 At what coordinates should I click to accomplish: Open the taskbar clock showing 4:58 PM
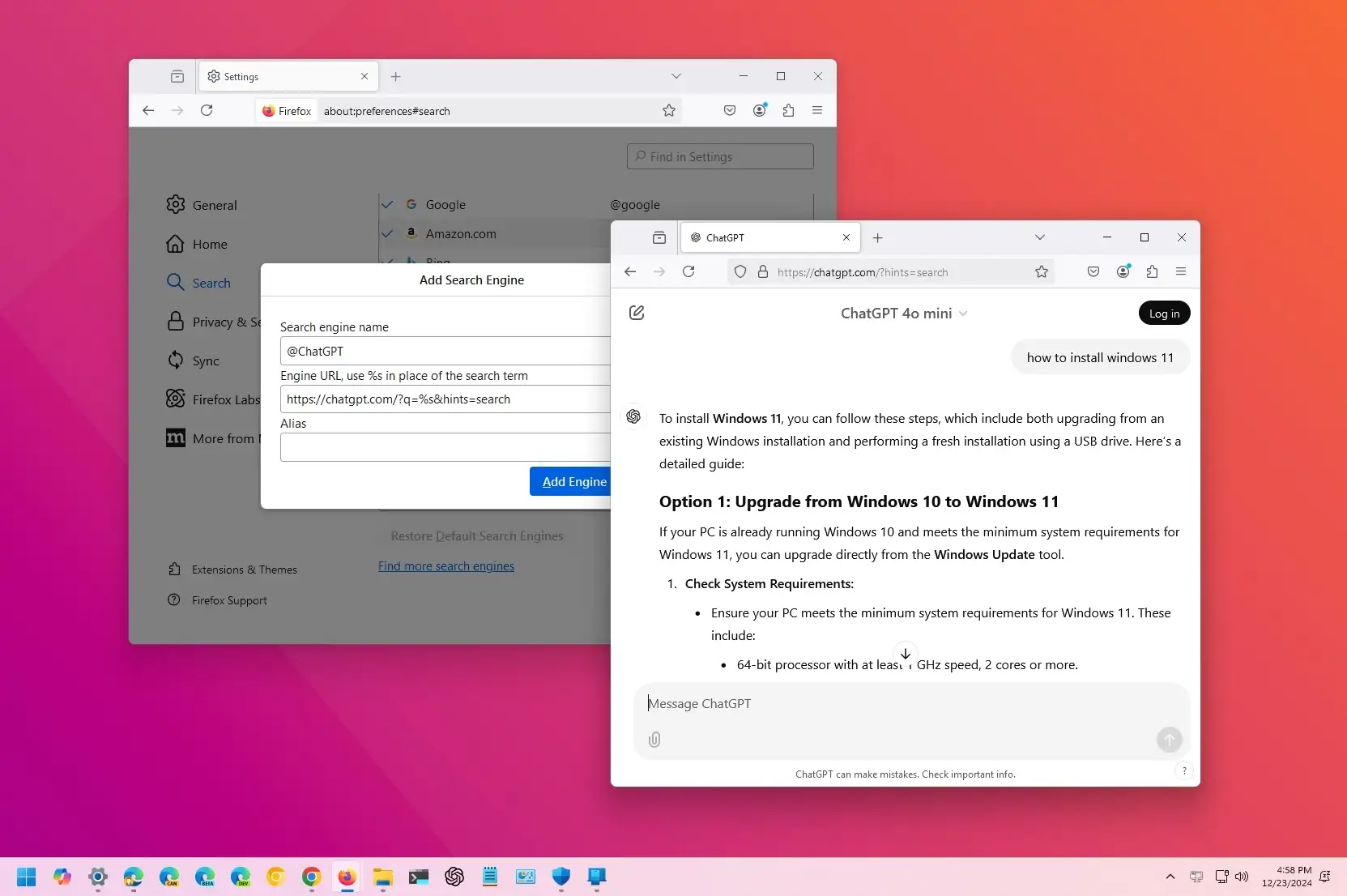tap(1287, 877)
